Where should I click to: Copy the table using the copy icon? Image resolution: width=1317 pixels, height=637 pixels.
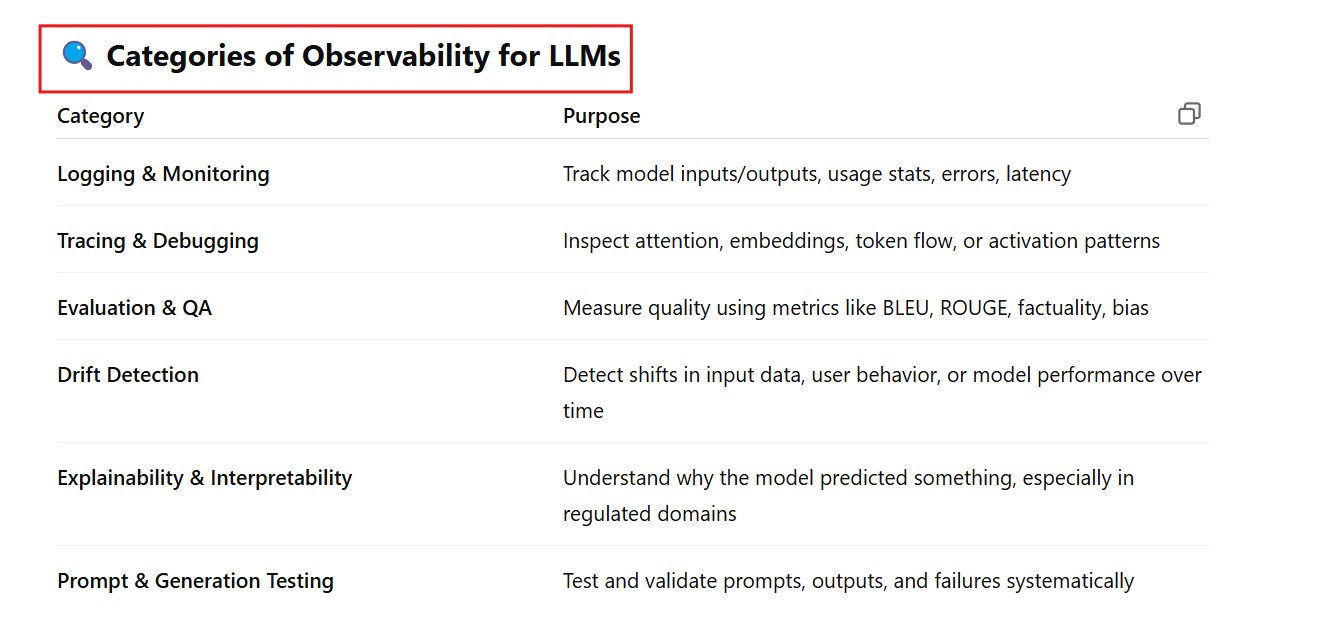pos(1189,114)
